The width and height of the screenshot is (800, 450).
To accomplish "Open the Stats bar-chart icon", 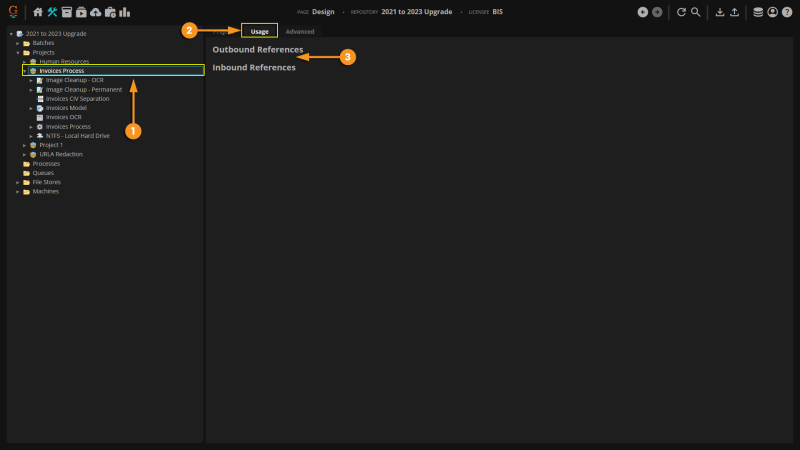I will 124,12.
